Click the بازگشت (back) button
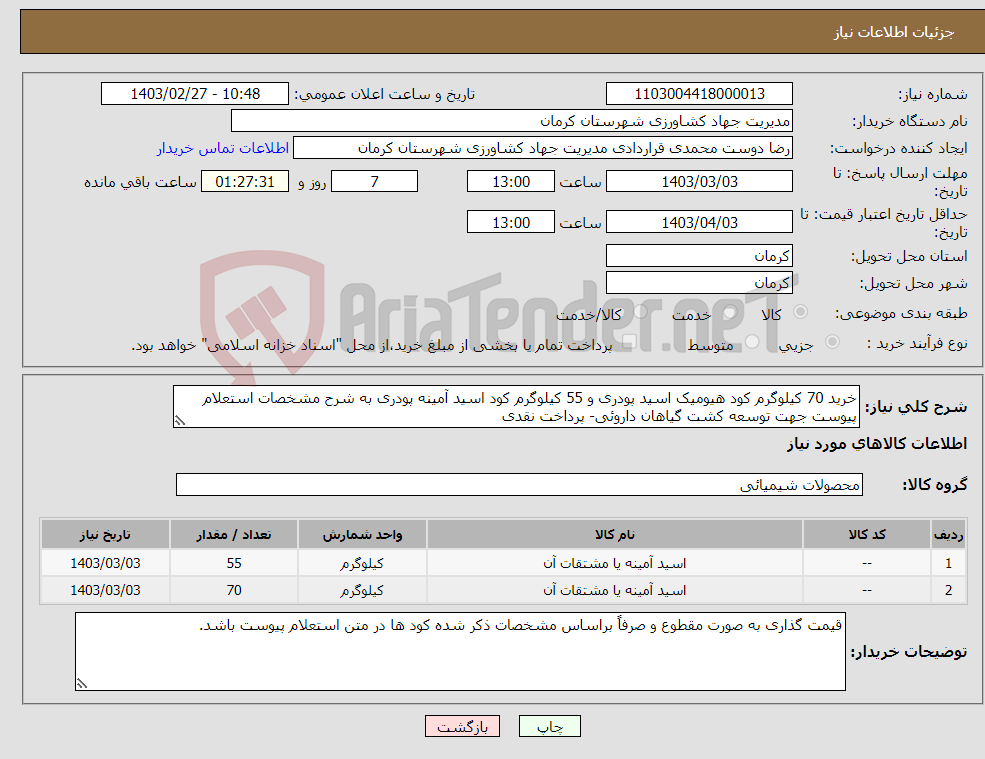This screenshot has width=985, height=759. click(462, 726)
